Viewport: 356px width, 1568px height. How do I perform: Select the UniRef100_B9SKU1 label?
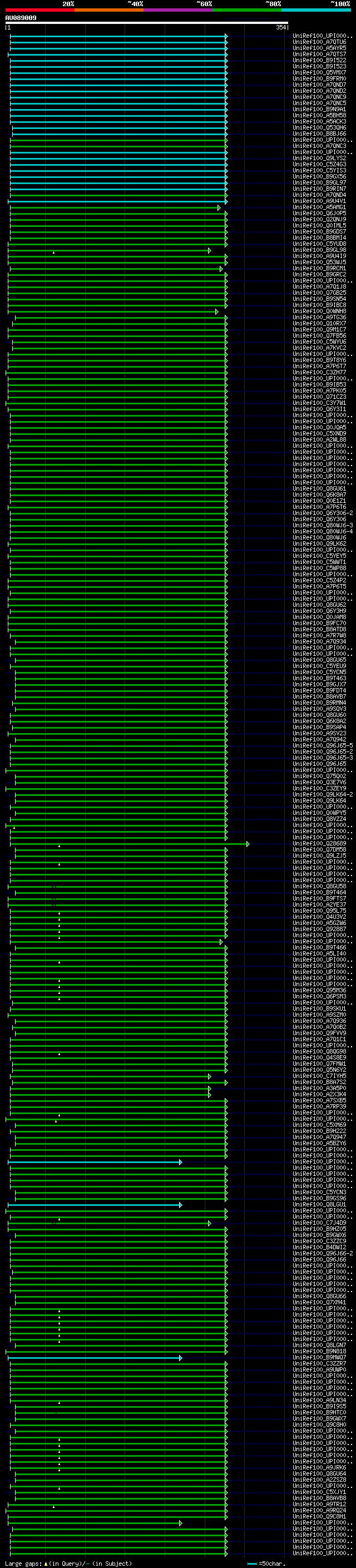(x=319, y=1008)
